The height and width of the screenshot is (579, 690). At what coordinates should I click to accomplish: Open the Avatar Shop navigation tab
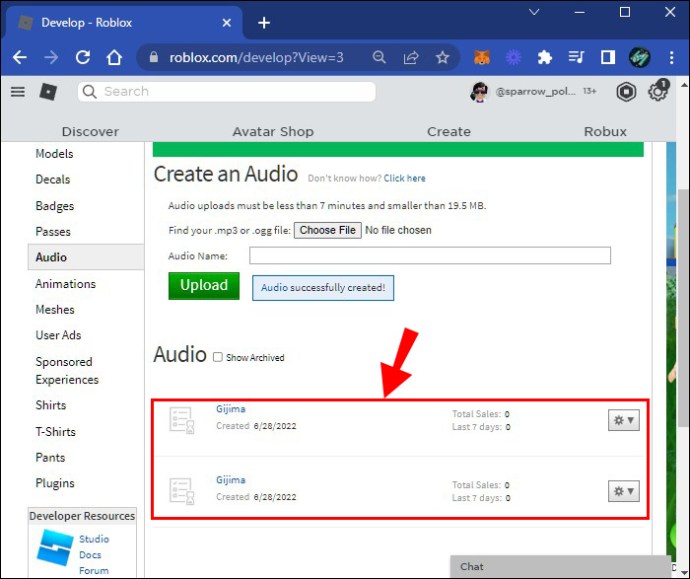point(273,131)
